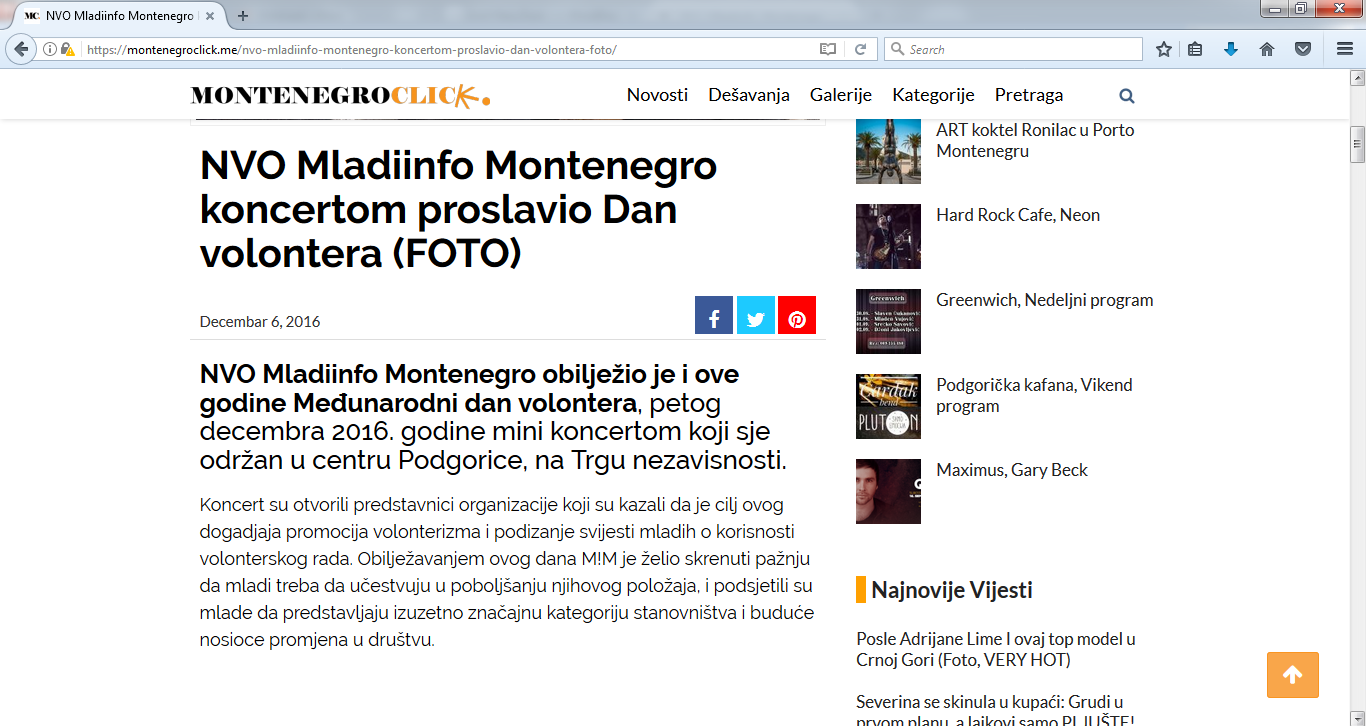Click the site search magnifier icon

(x=1127, y=96)
